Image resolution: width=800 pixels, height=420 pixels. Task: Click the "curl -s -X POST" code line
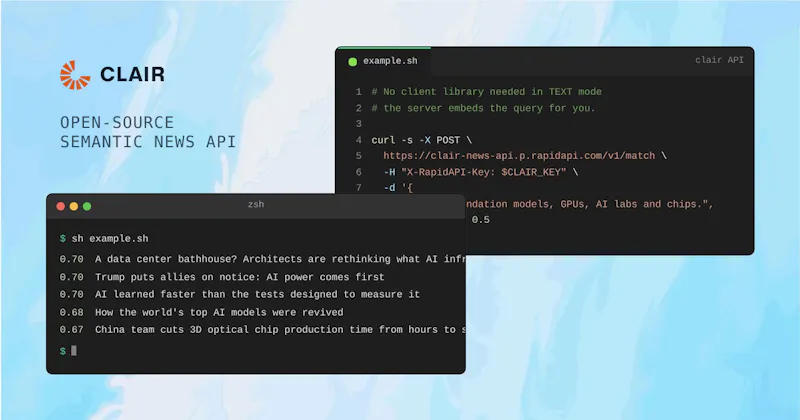coord(421,140)
